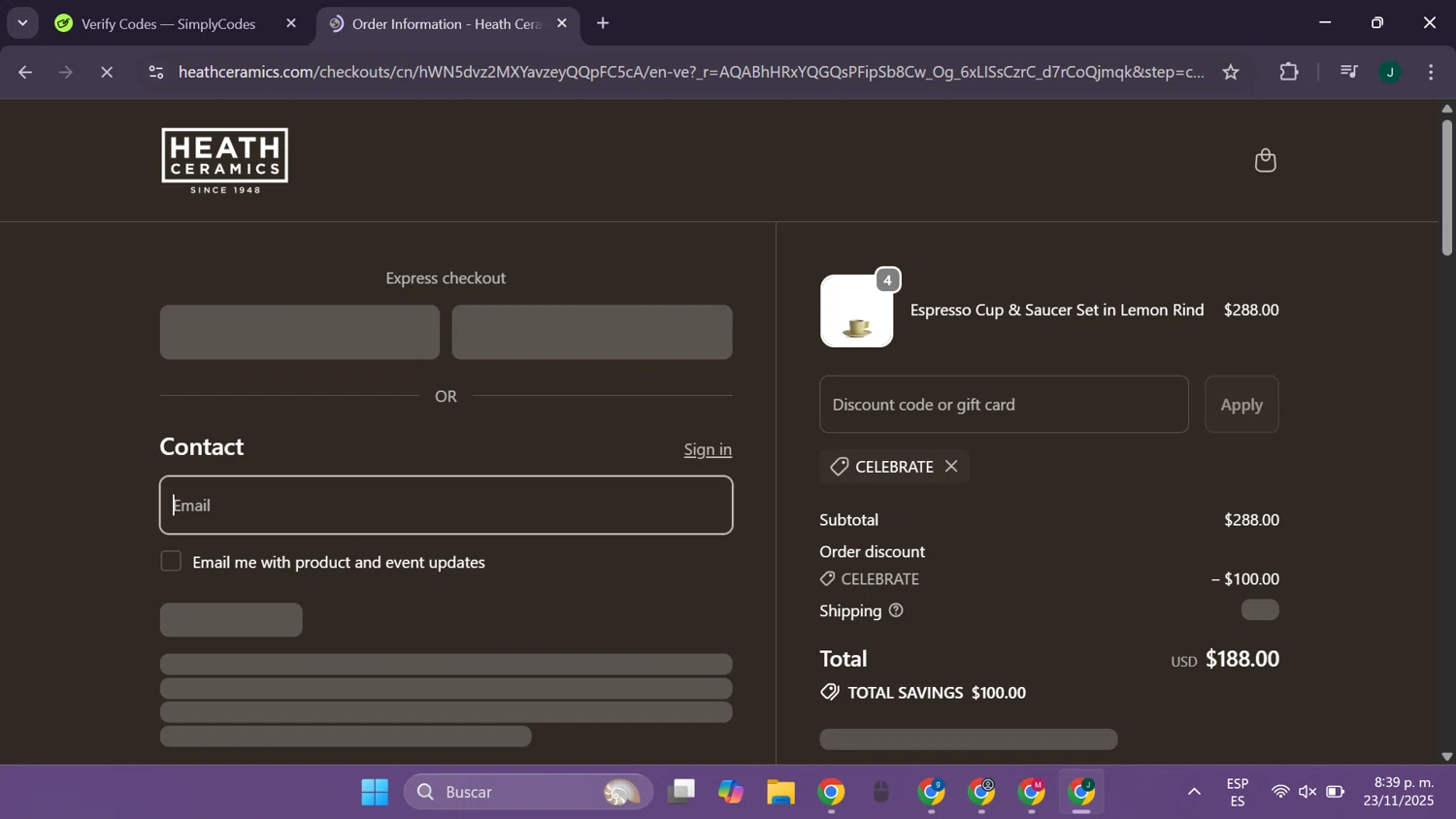1456x819 pixels.
Task: Click the battery status tray icon
Action: (x=1336, y=793)
